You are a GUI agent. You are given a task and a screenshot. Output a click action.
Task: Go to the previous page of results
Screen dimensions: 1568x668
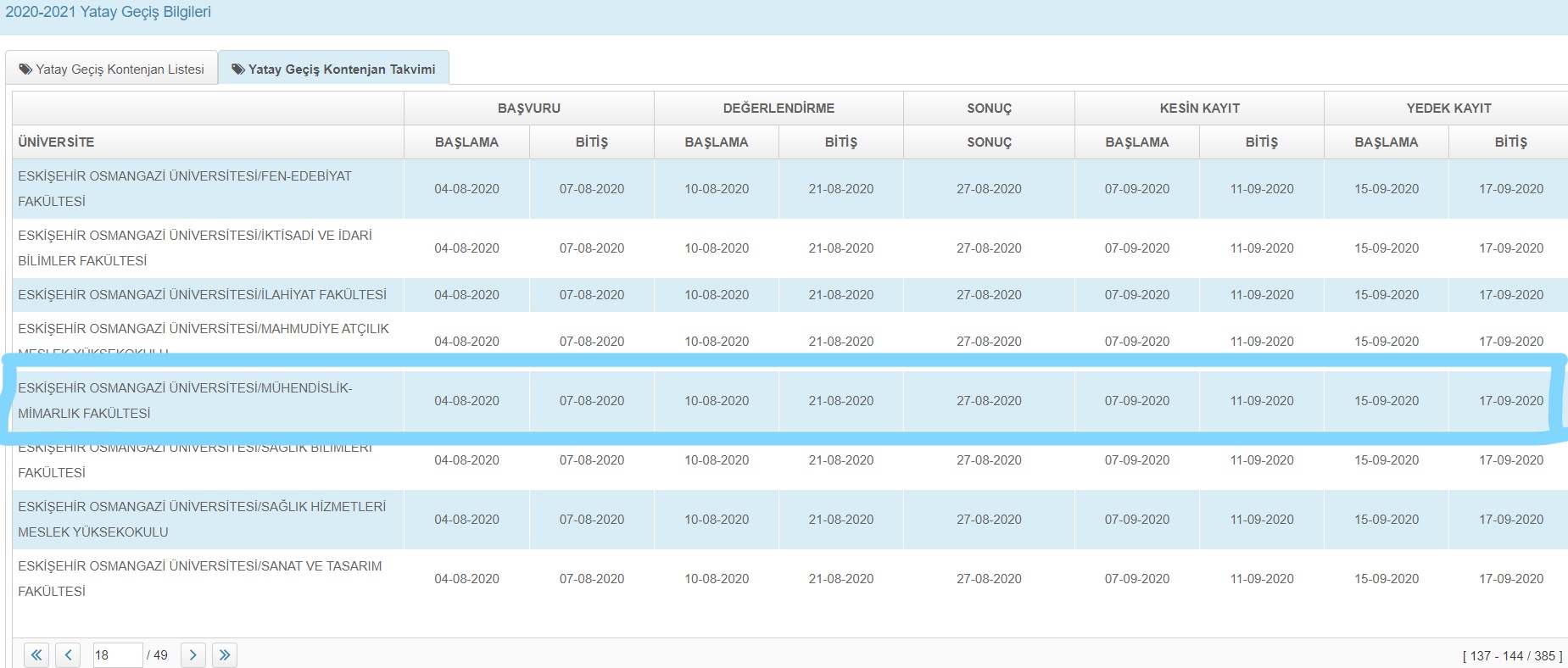[x=68, y=655]
